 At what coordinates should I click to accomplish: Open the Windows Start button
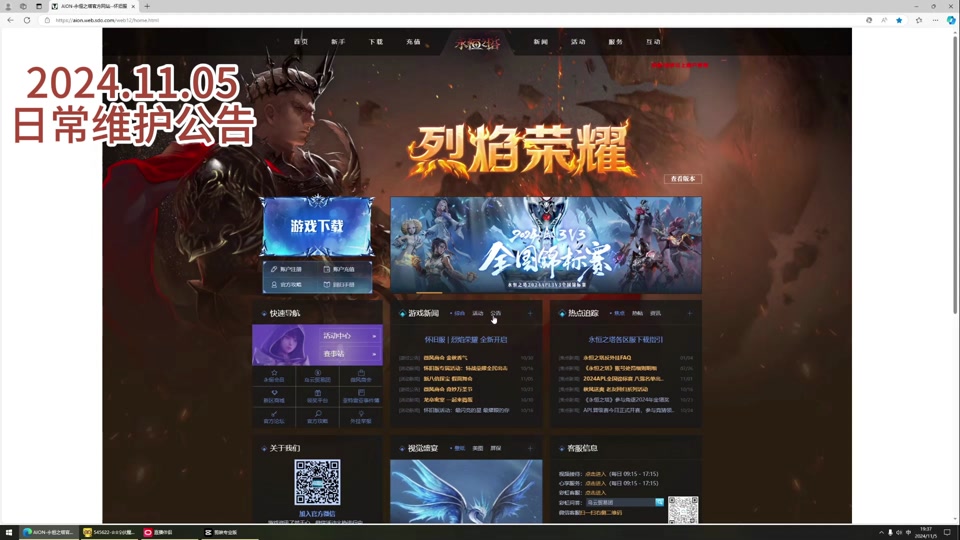(9, 533)
